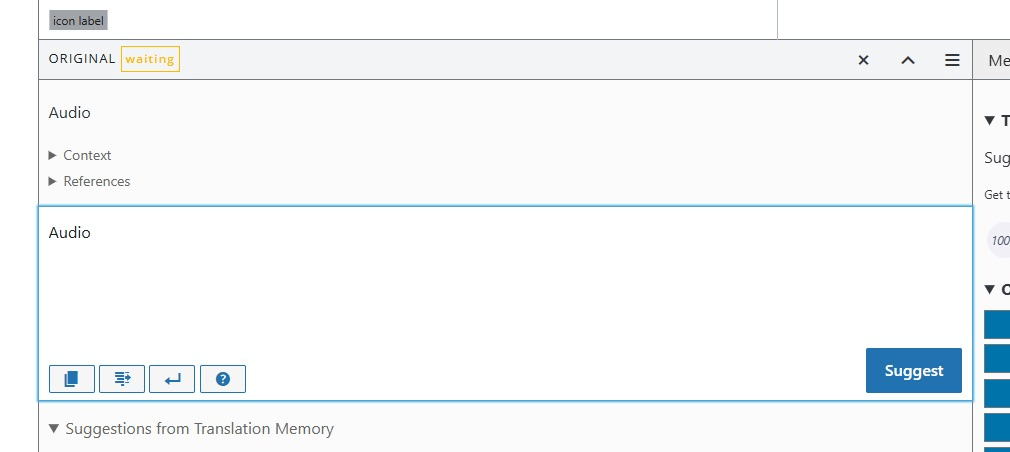Expand the References section
This screenshot has height=452, width=1010.
[x=53, y=181]
